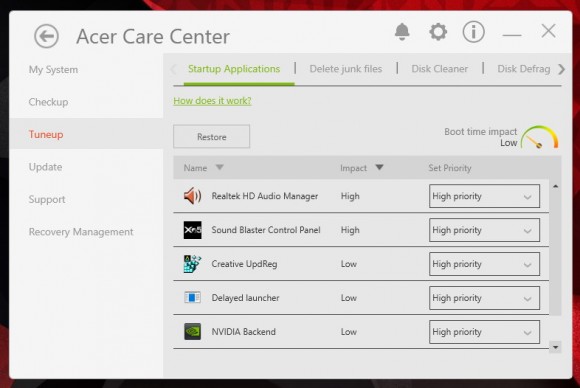Click the 'High' impact value for Sound Blaster
Screen dimensions: 580x388
[x=350, y=230]
